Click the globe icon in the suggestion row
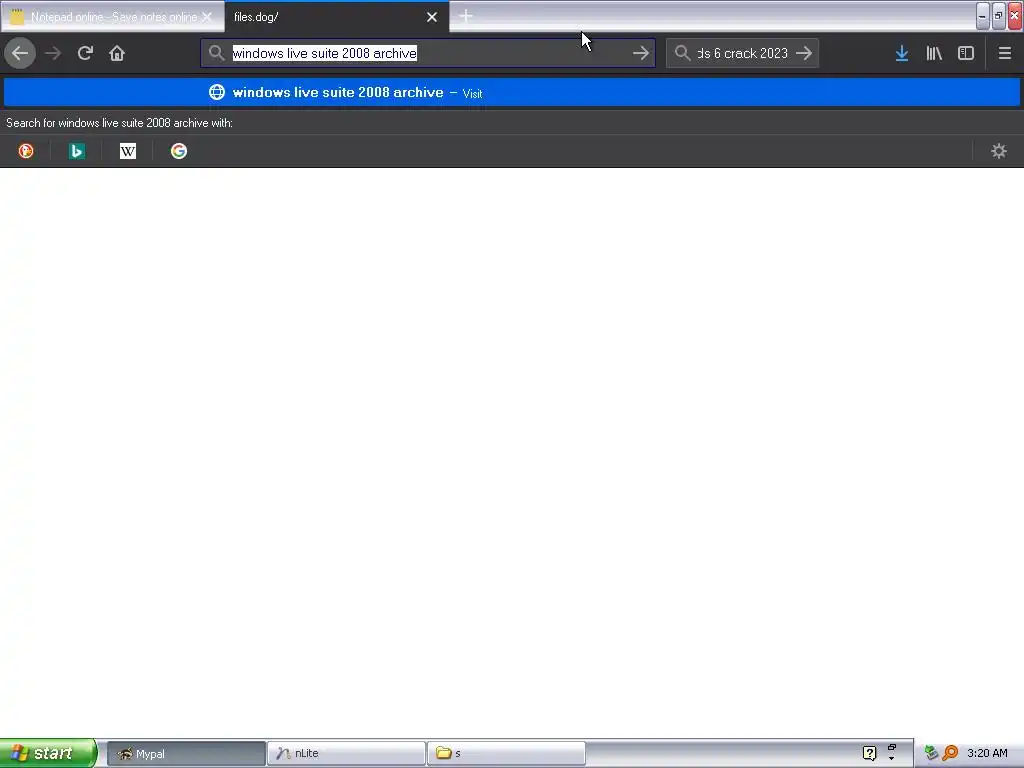Viewport: 1024px width, 768px height. pyautogui.click(x=217, y=92)
